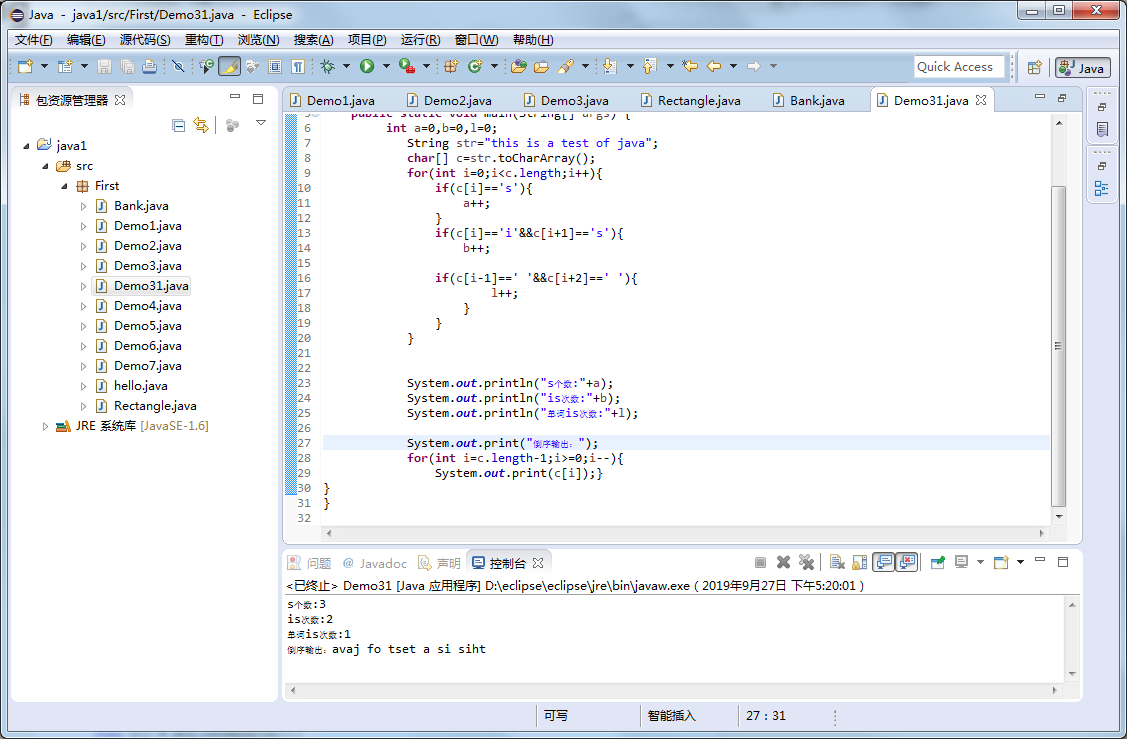Image resolution: width=1127 pixels, height=739 pixels.
Task: Click the Previous Annotation icon
Action: click(649, 67)
